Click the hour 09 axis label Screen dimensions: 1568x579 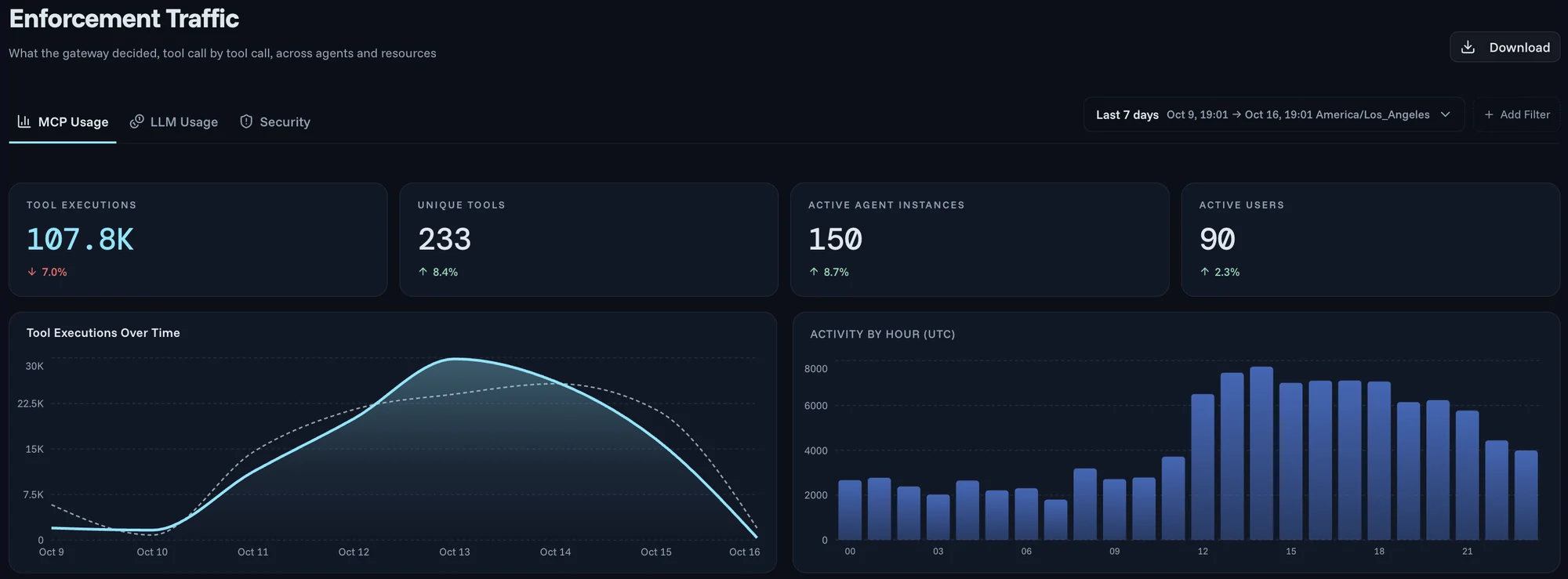click(x=1115, y=552)
